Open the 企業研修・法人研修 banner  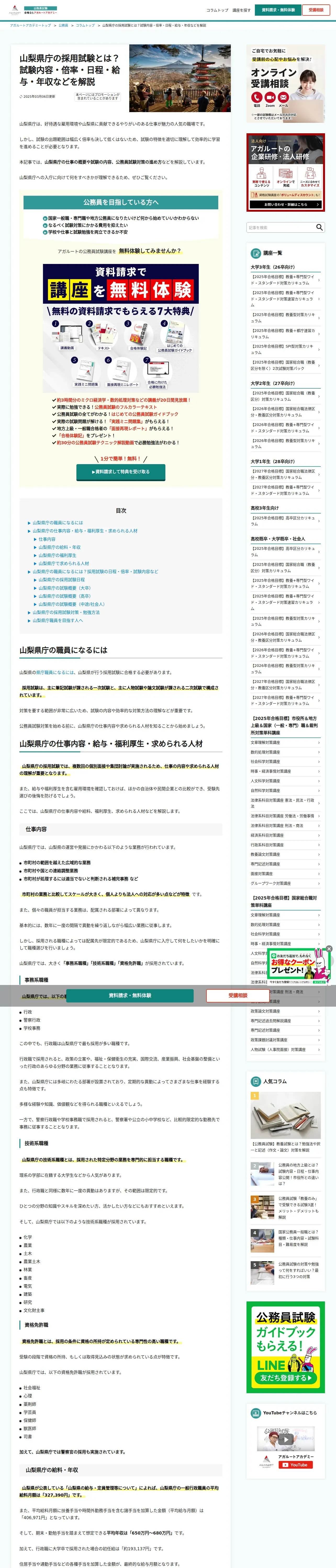point(285,172)
